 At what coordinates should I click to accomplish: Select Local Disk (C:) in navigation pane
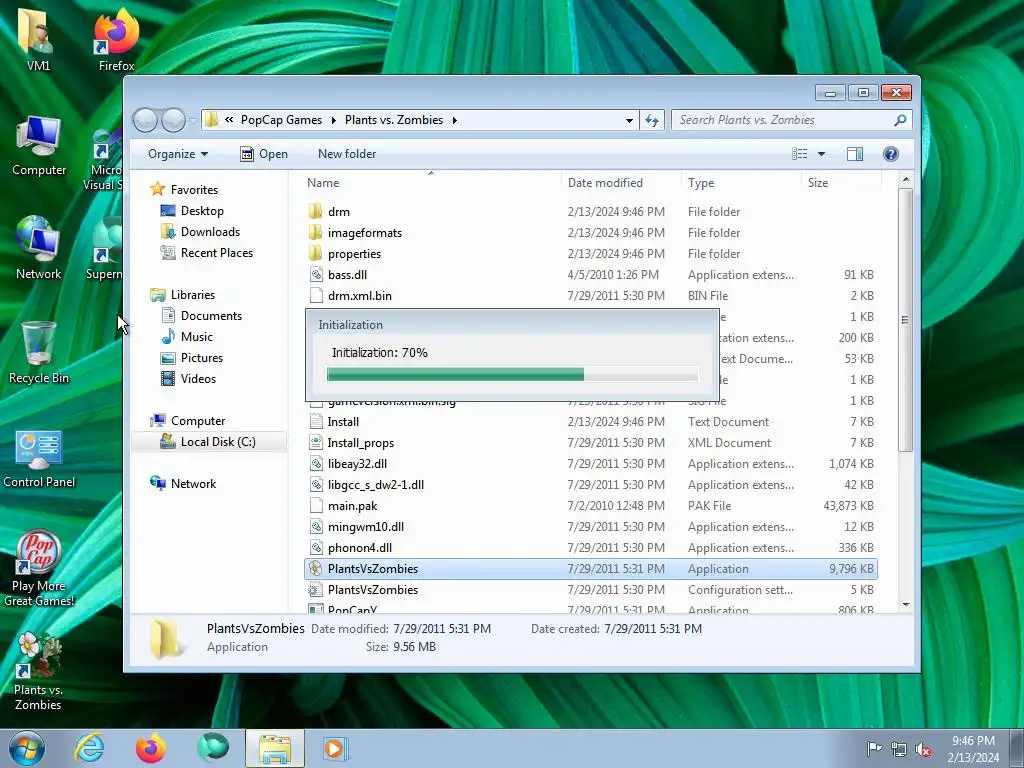pos(209,441)
